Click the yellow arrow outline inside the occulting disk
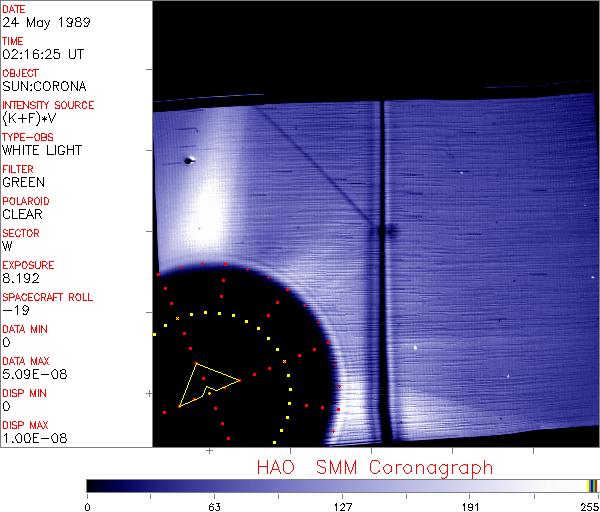 (205, 385)
